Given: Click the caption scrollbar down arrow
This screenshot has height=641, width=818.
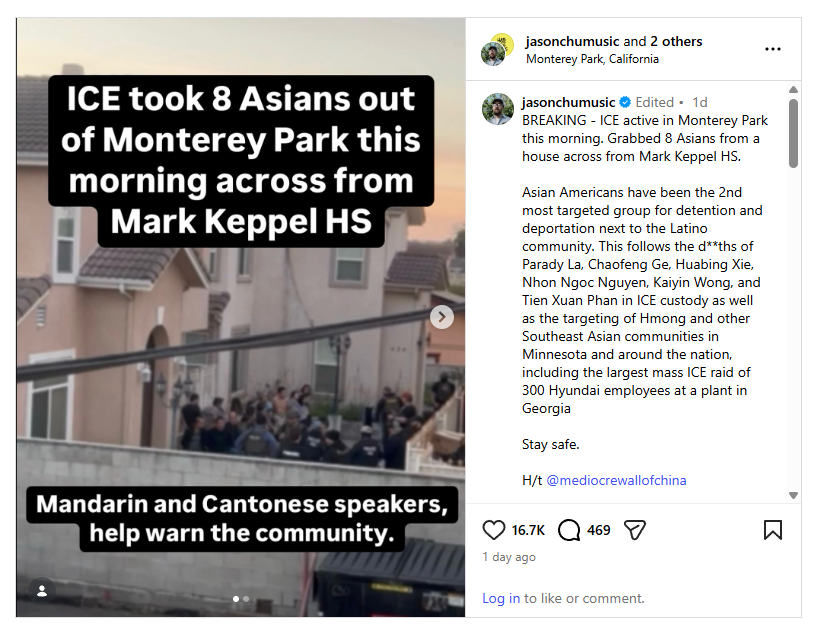Looking at the screenshot, I should click(x=793, y=495).
